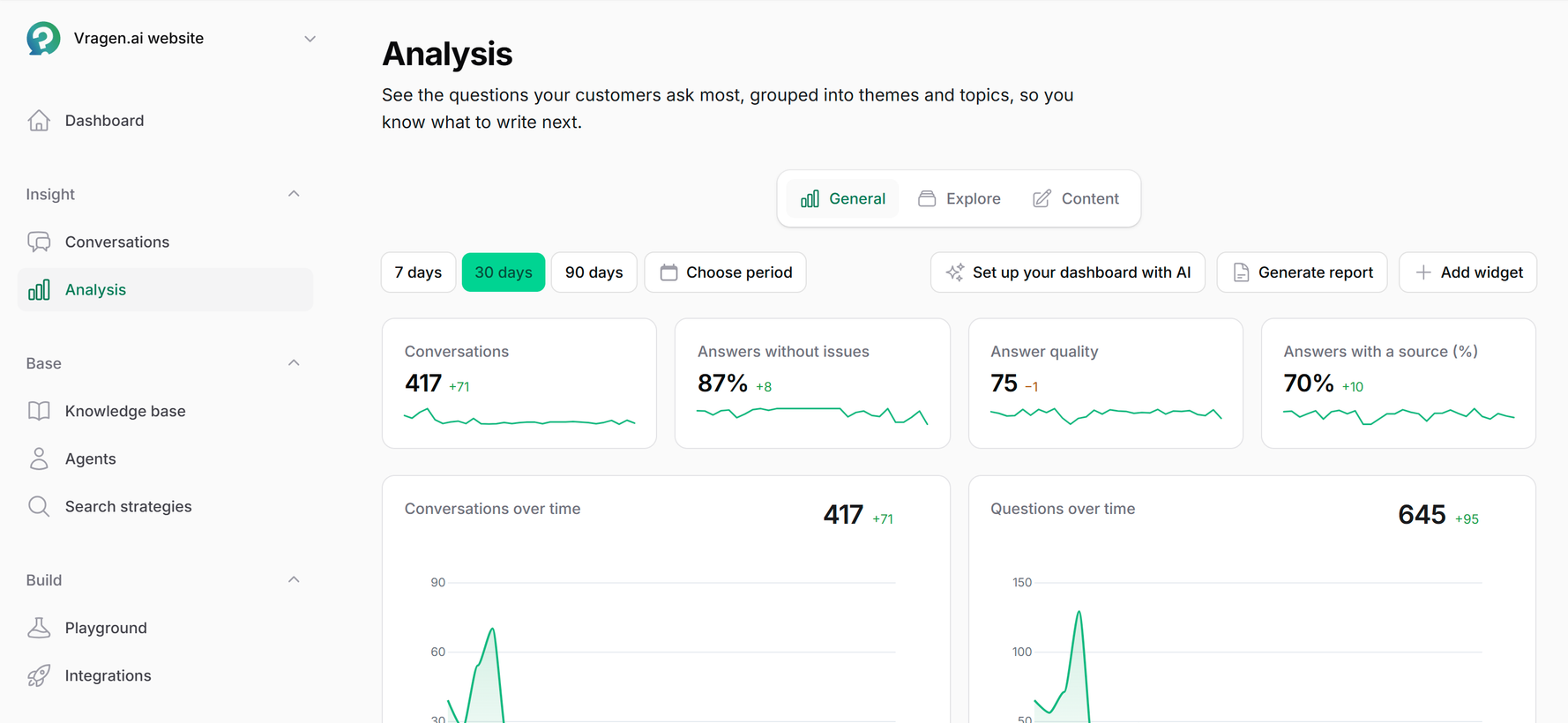
Task: Click the plus icon in Add widget
Action: click(1423, 272)
